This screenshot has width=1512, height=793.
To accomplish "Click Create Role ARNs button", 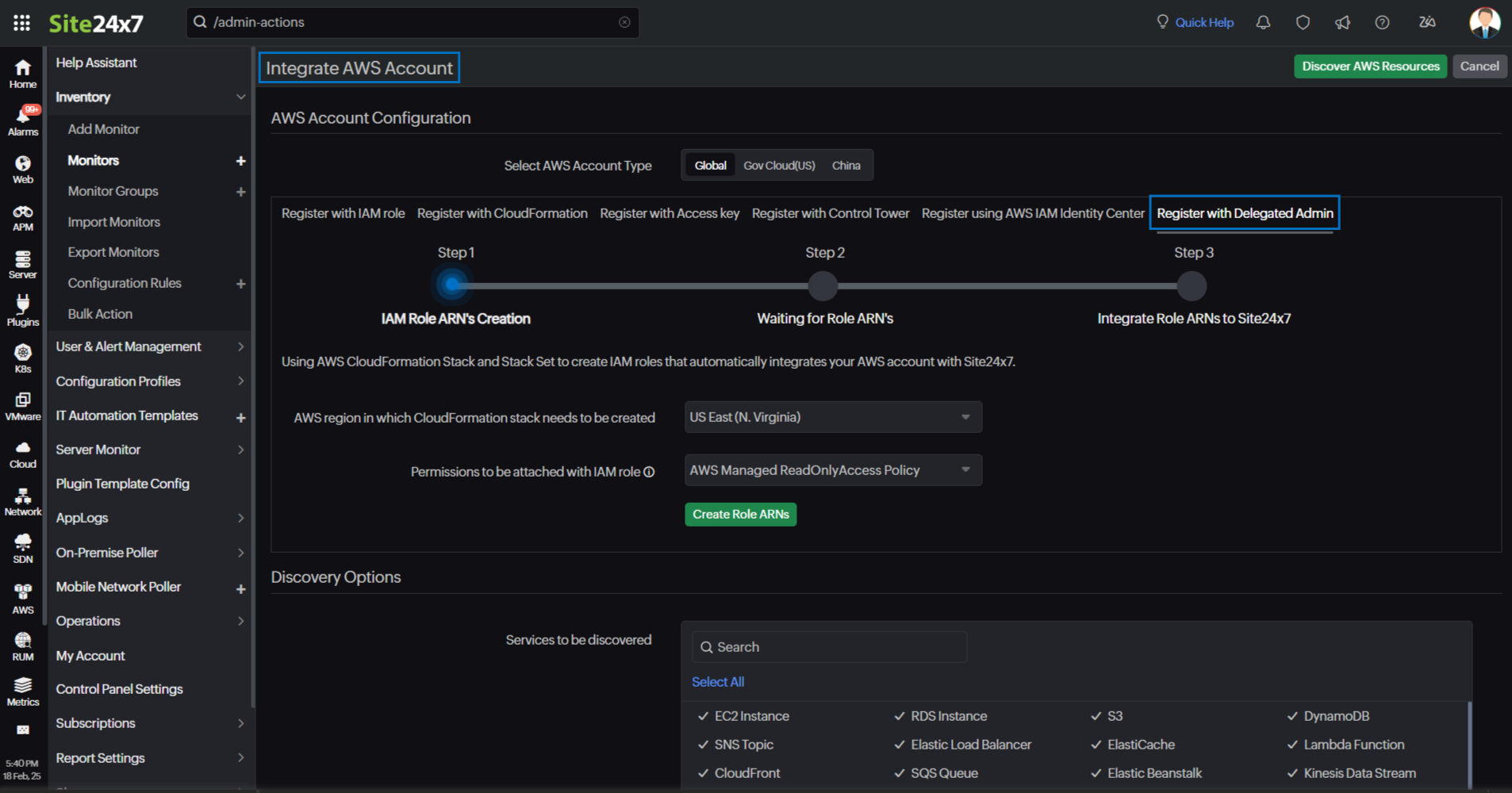I will [741, 515].
